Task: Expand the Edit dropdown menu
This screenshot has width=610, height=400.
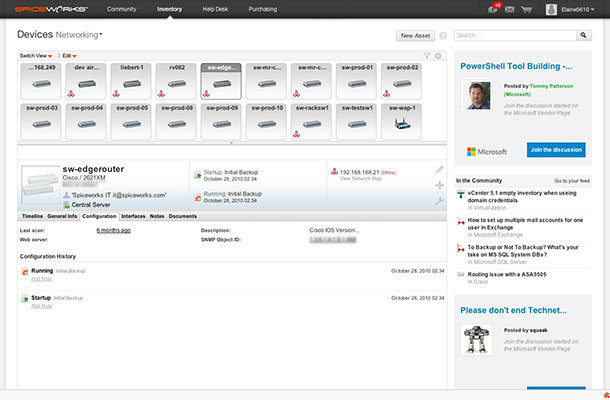Action: [69, 56]
